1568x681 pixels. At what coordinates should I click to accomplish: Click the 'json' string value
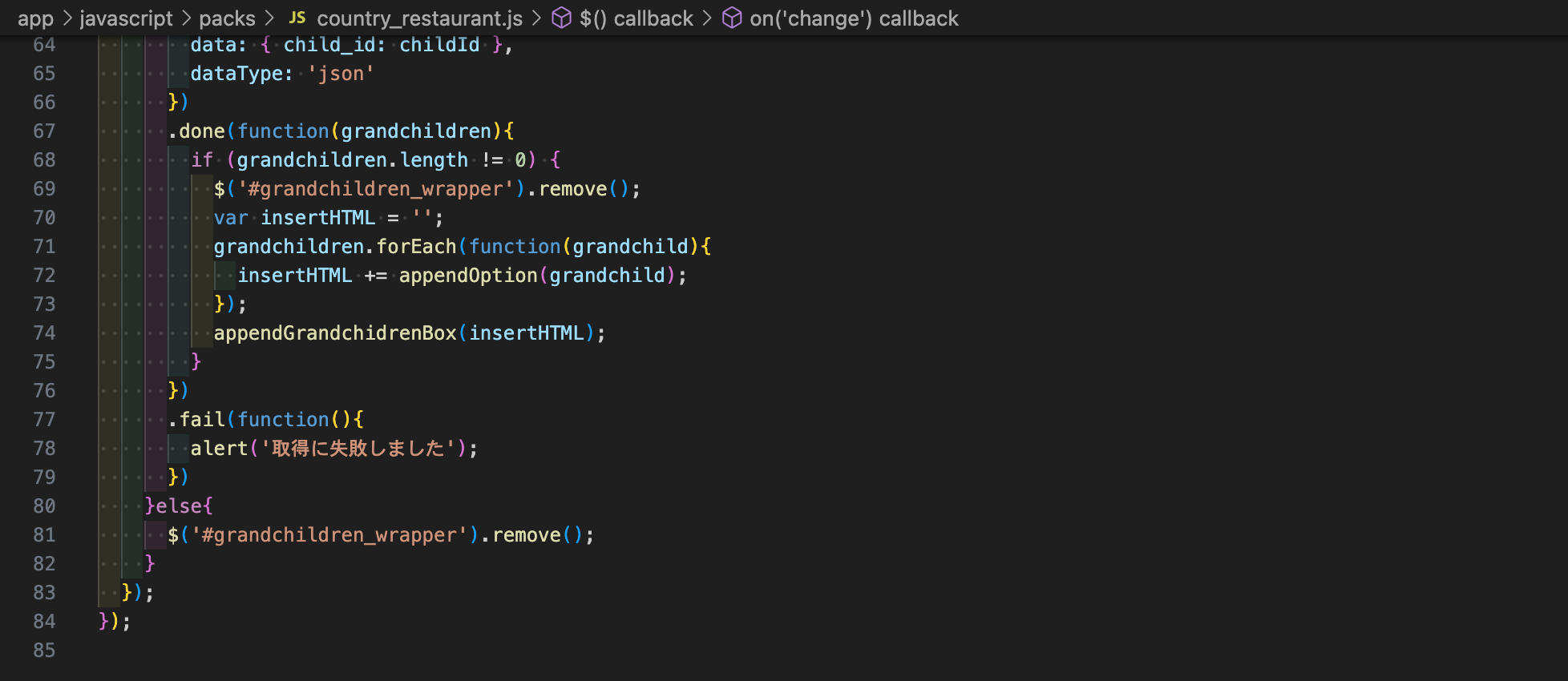coord(341,74)
